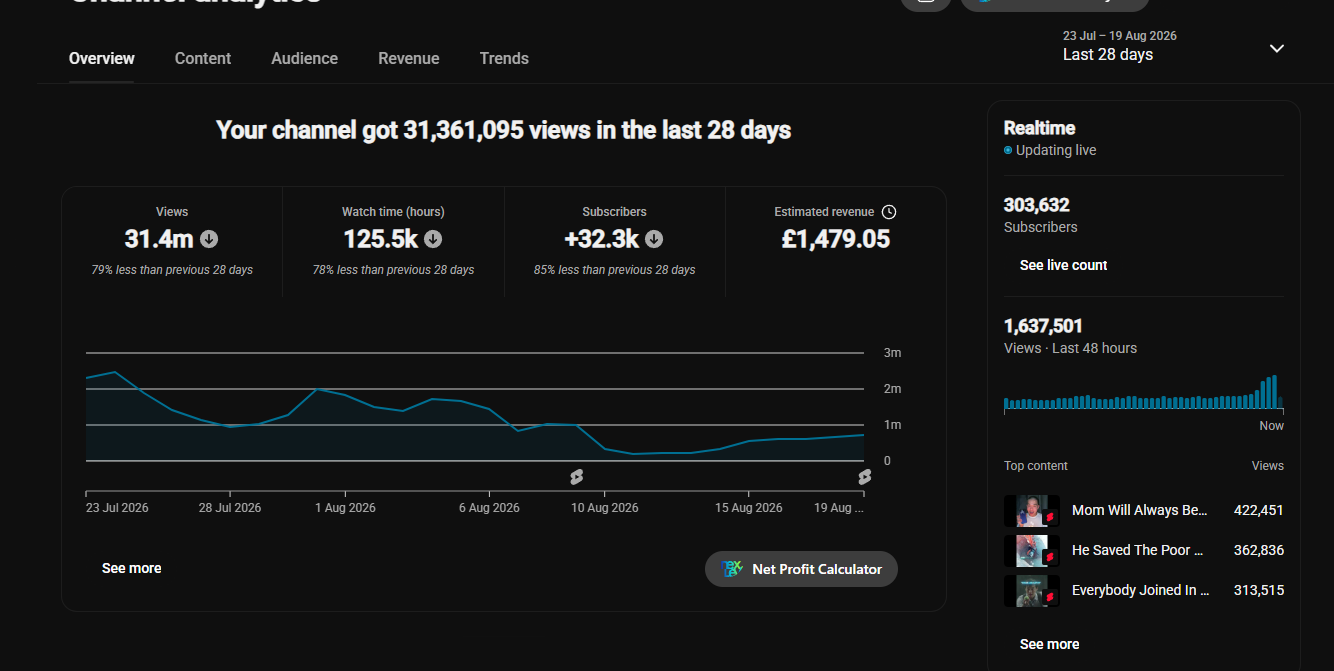This screenshot has height=671, width=1334.
Task: Click the clock icon beside Estimated revenue
Action: tap(889, 212)
